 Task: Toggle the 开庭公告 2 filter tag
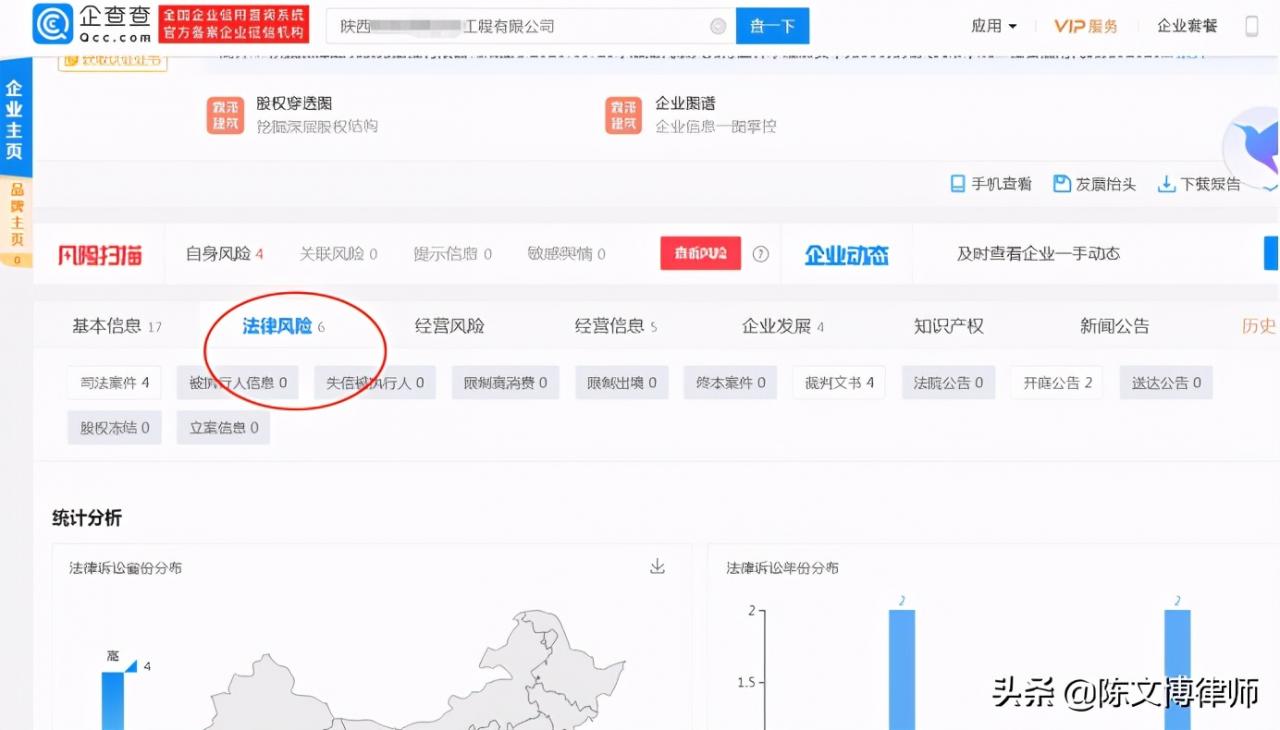tap(1056, 382)
